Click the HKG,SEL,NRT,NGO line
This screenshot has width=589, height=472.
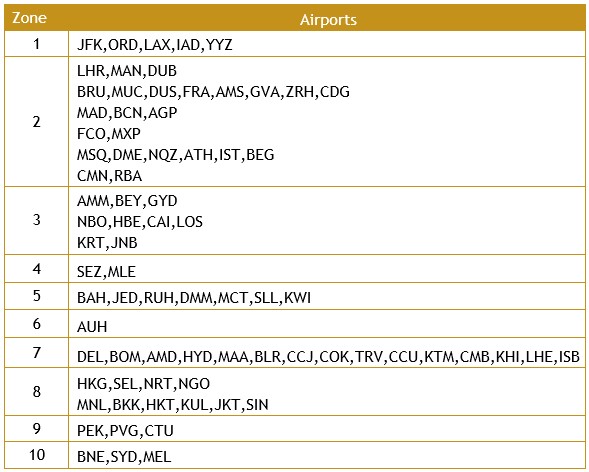click(143, 384)
